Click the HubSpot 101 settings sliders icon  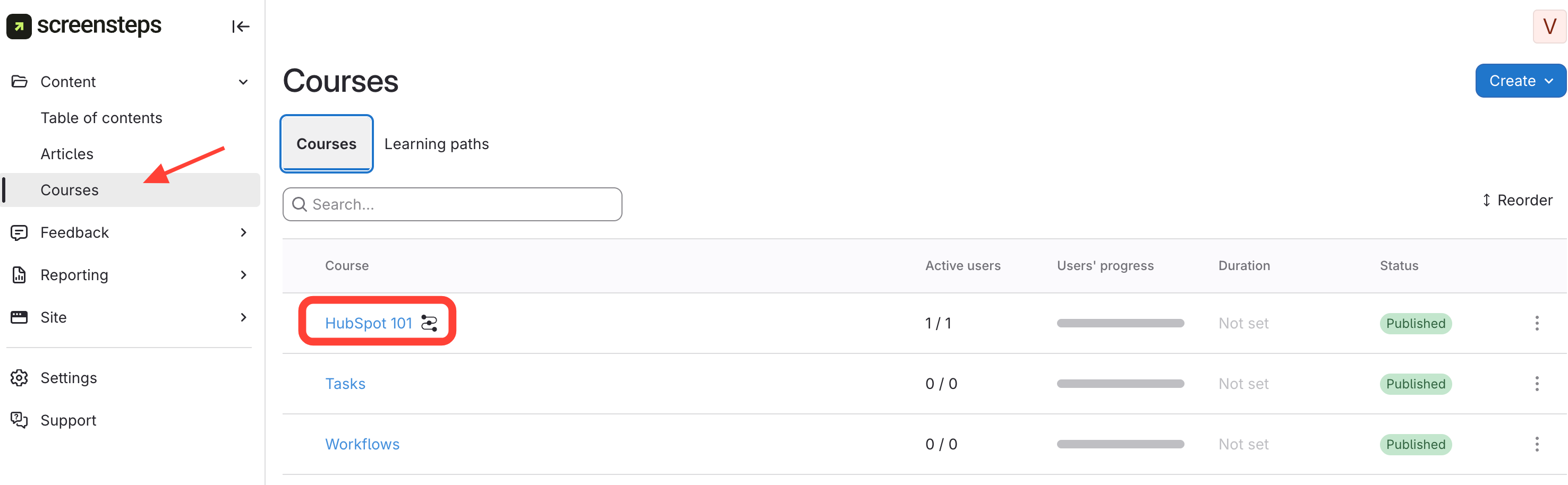click(429, 323)
